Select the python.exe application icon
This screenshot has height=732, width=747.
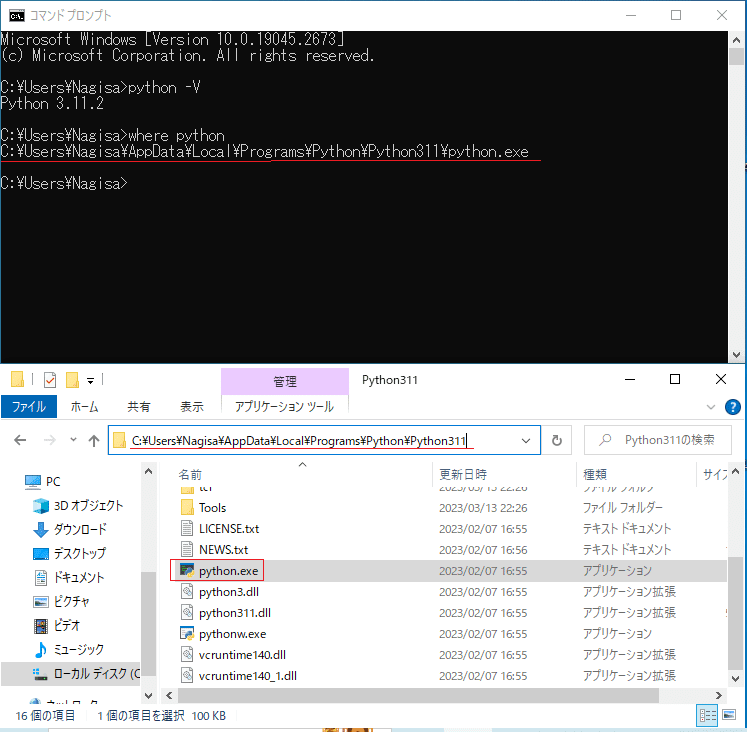click(187, 571)
